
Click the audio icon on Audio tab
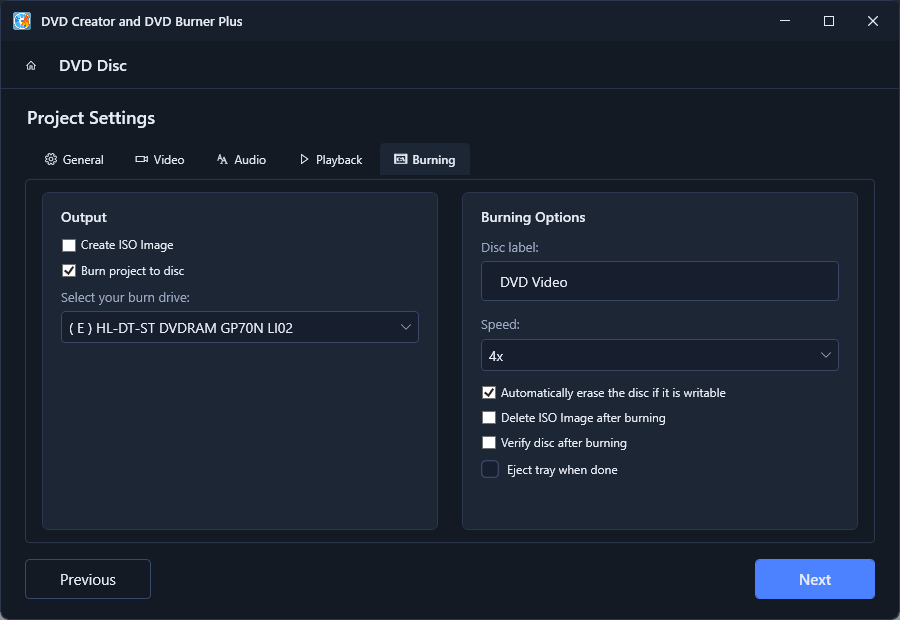click(x=222, y=159)
